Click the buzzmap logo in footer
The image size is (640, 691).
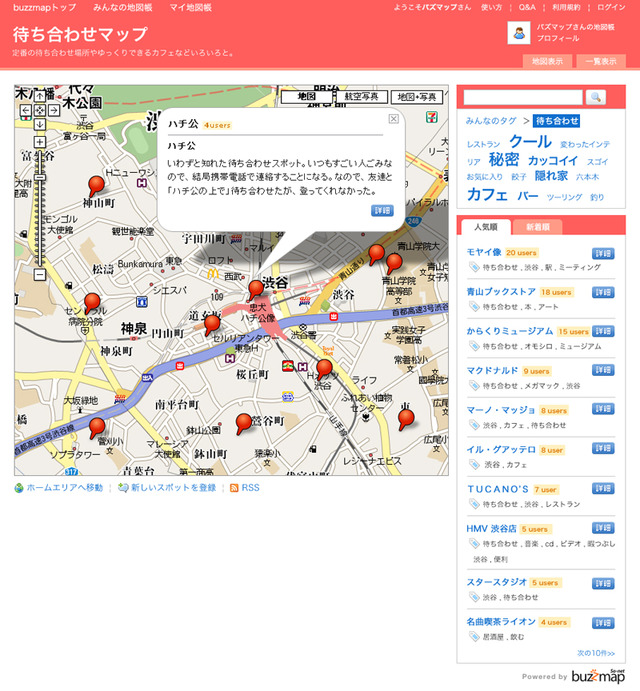coord(598,676)
